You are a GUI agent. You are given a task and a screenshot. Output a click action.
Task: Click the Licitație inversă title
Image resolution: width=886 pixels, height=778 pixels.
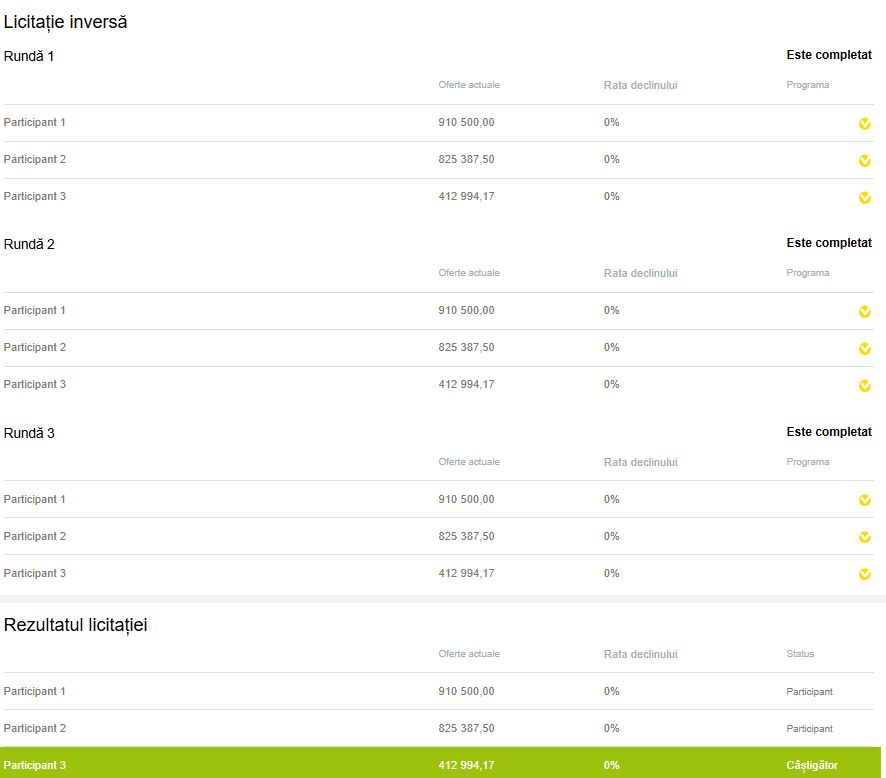point(65,21)
